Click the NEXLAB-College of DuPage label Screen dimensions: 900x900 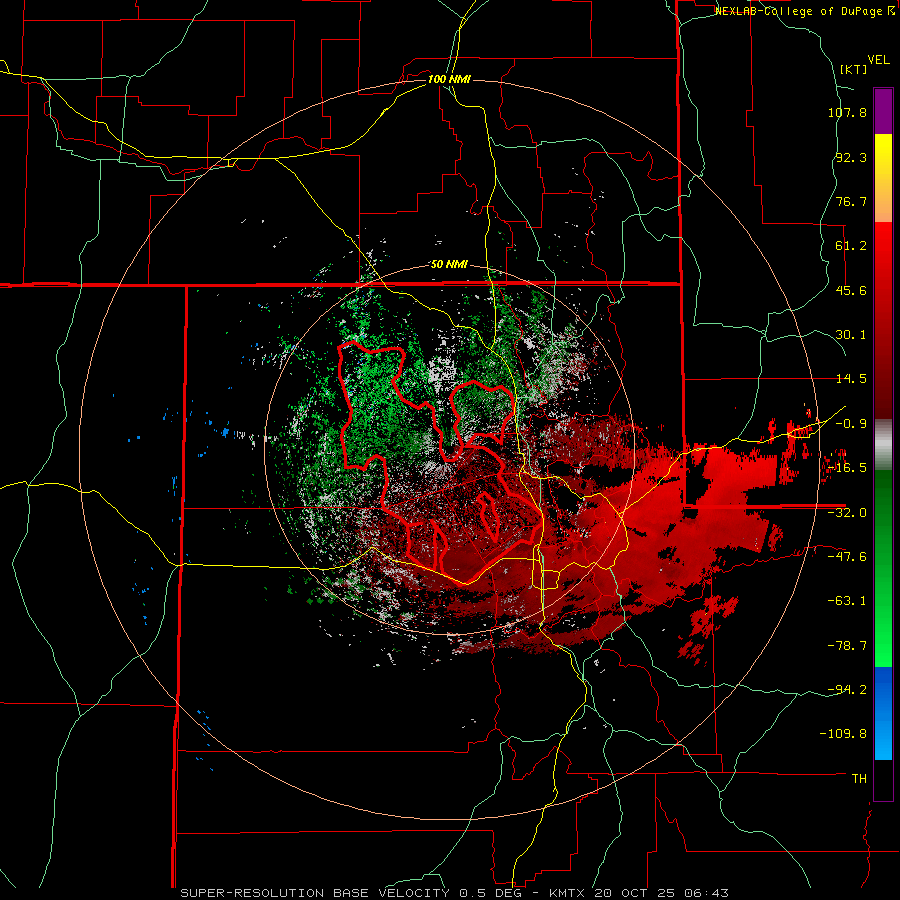[804, 11]
